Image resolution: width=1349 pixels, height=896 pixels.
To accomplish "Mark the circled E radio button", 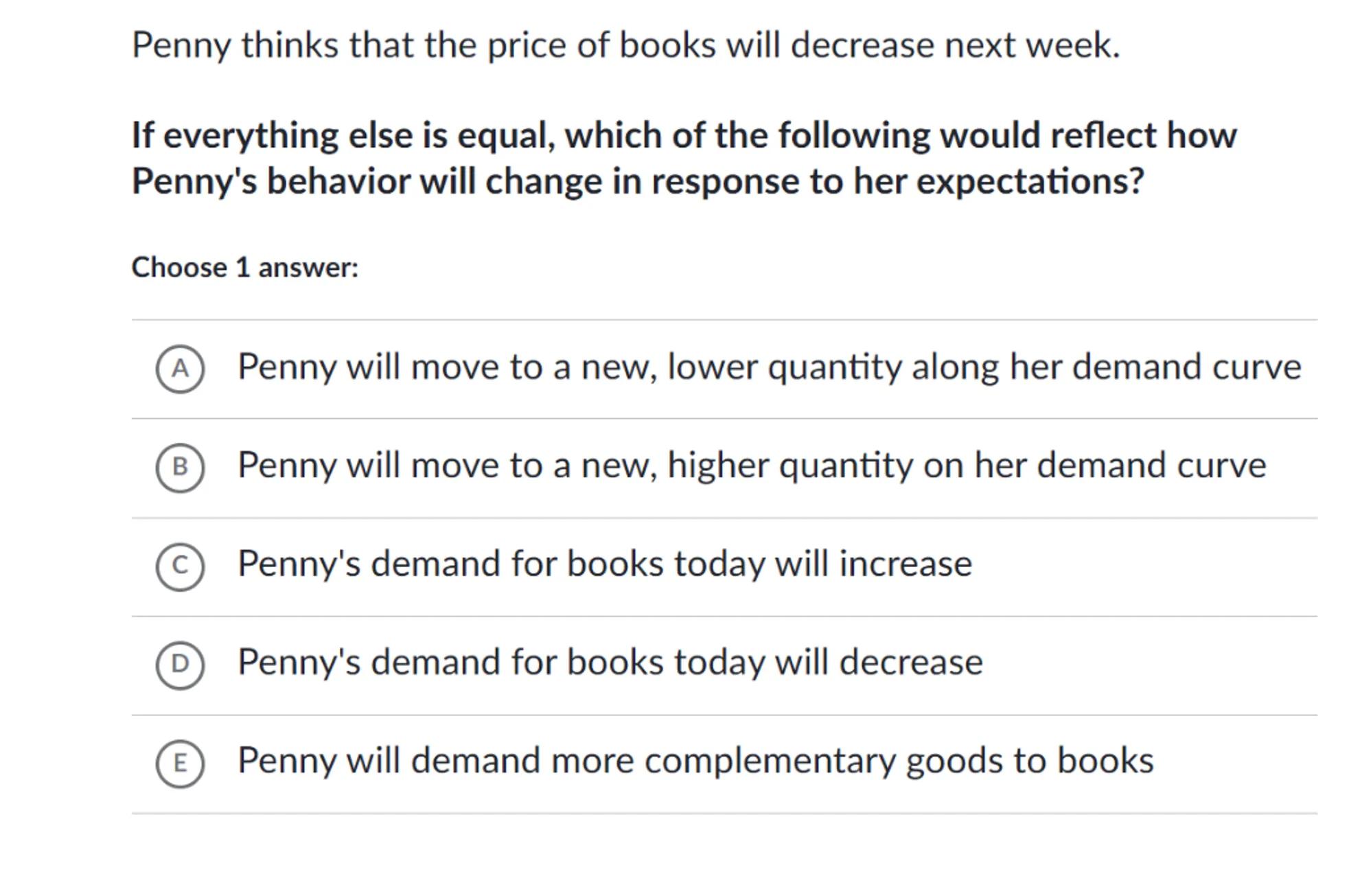I will (180, 763).
